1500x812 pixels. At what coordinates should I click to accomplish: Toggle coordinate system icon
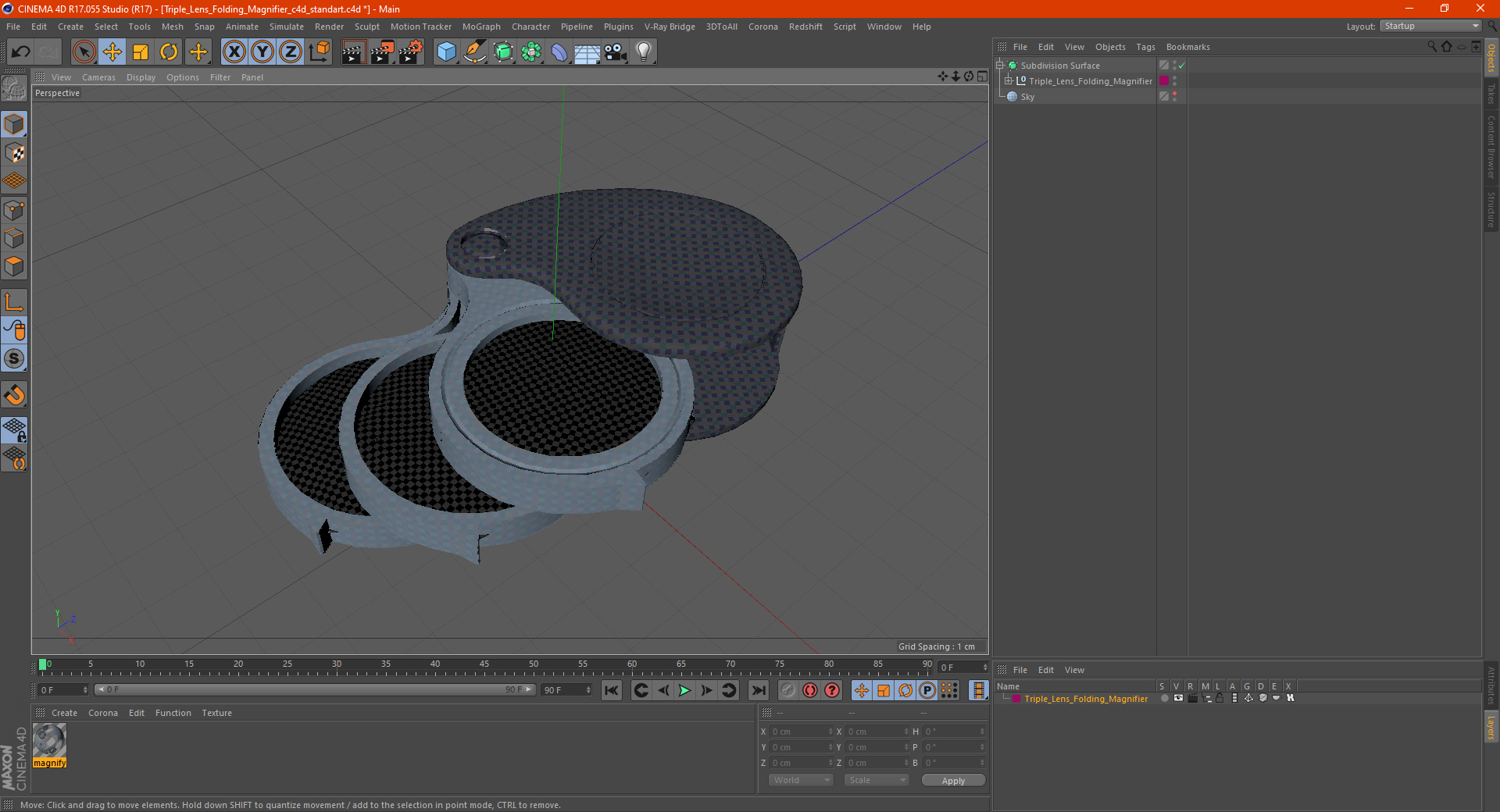point(320,52)
